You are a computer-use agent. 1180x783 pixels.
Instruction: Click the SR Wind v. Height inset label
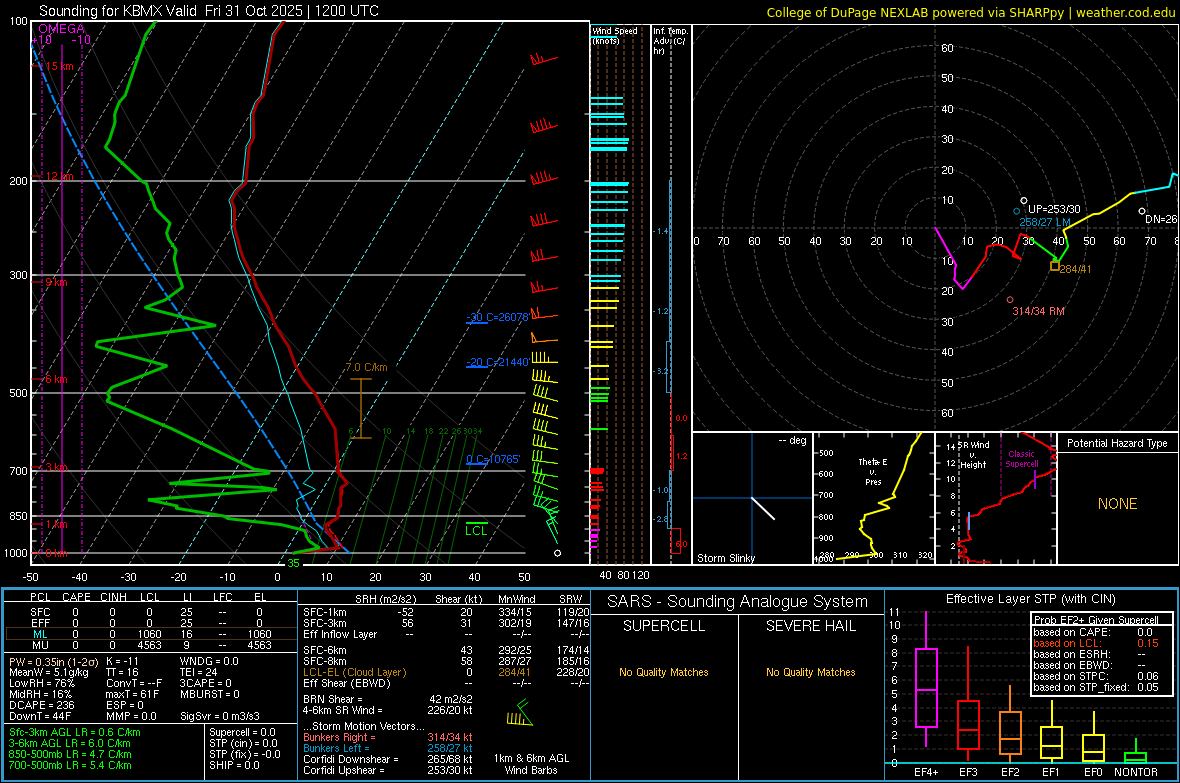[973, 455]
